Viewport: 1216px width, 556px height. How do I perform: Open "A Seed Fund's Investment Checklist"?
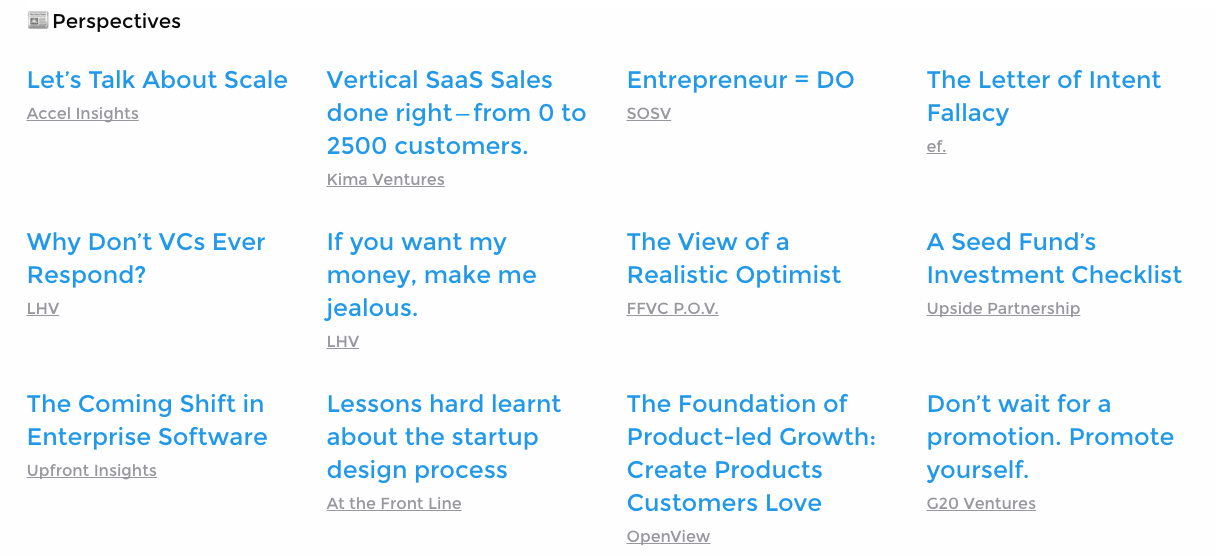point(1054,258)
